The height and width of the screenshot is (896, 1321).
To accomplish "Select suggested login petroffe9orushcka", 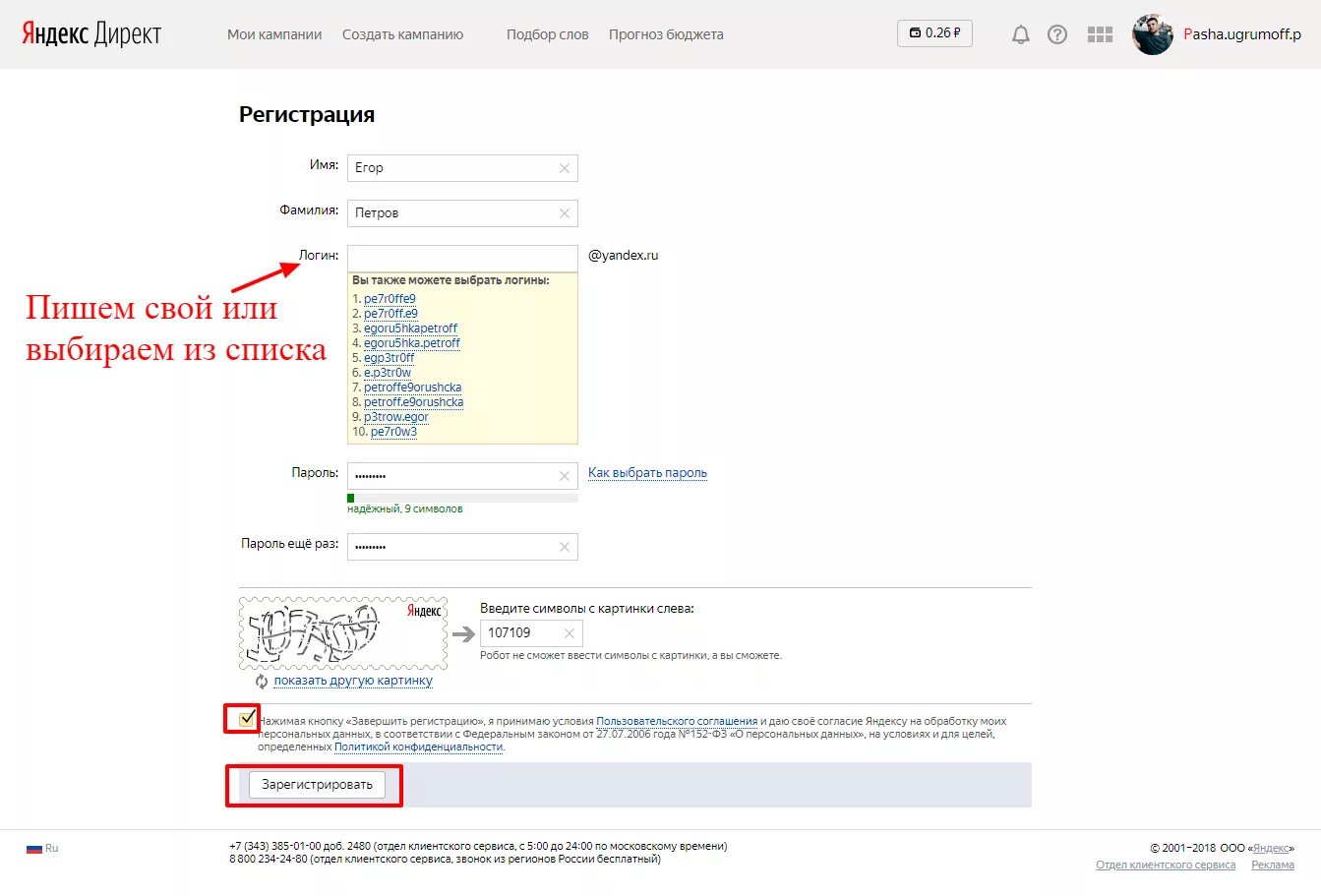I will pos(412,388).
